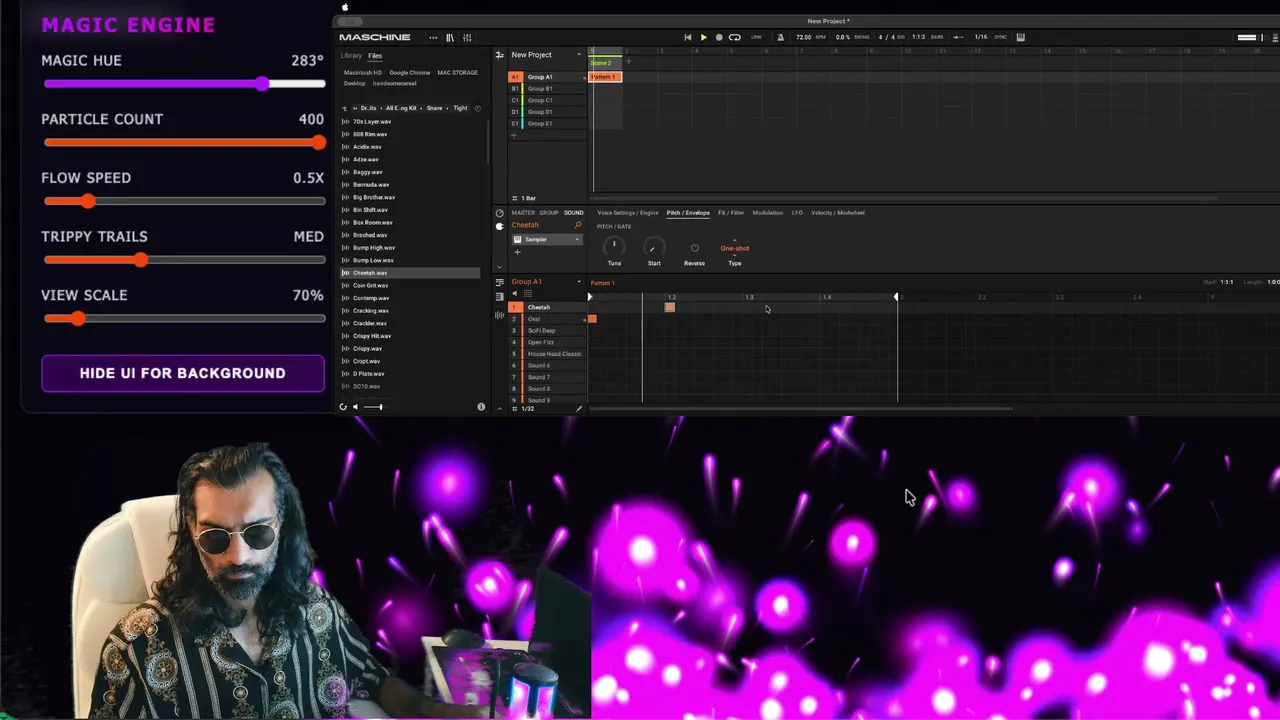Select Group B1 in the arranger

point(548,89)
